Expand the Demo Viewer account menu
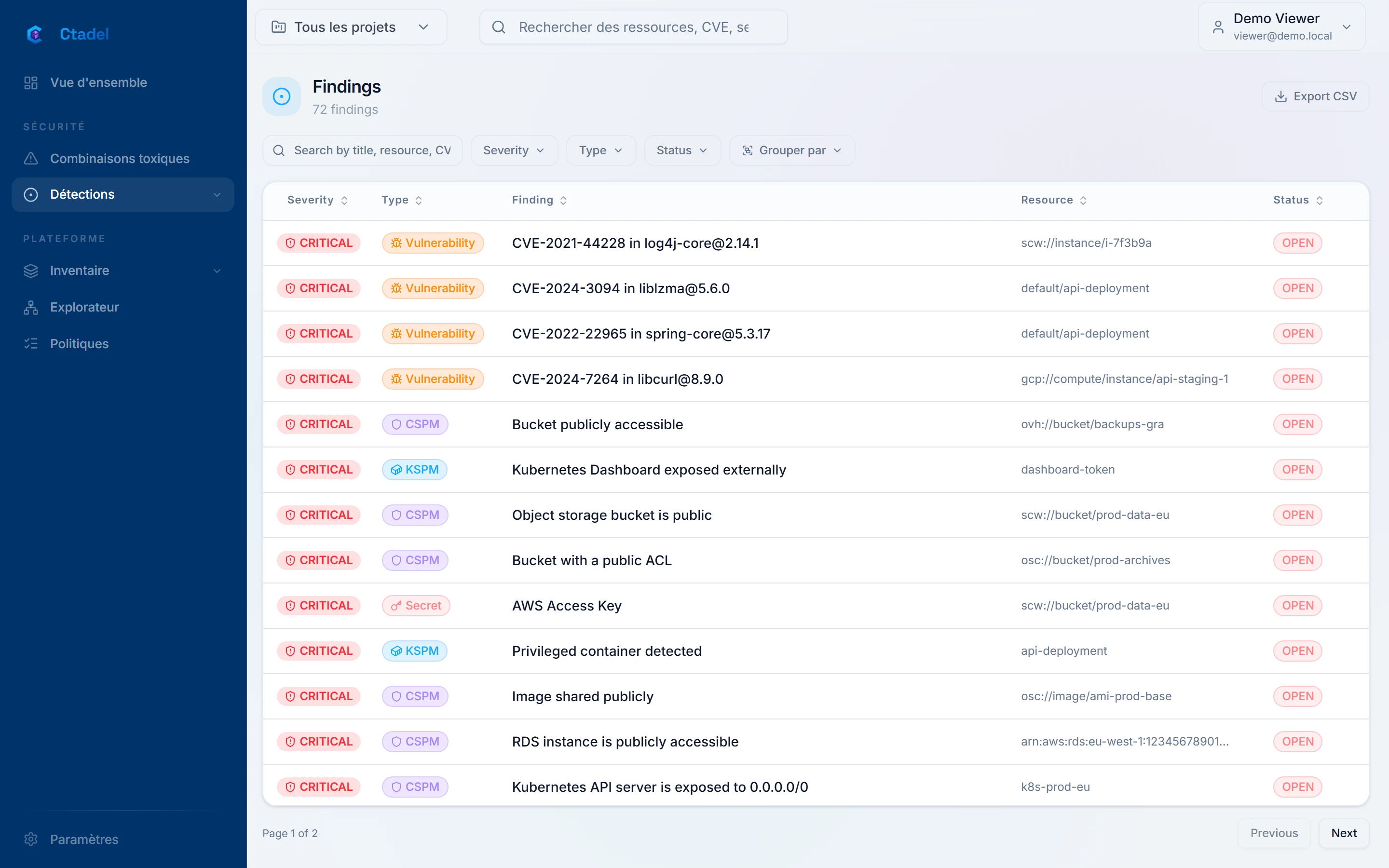 point(1281,27)
